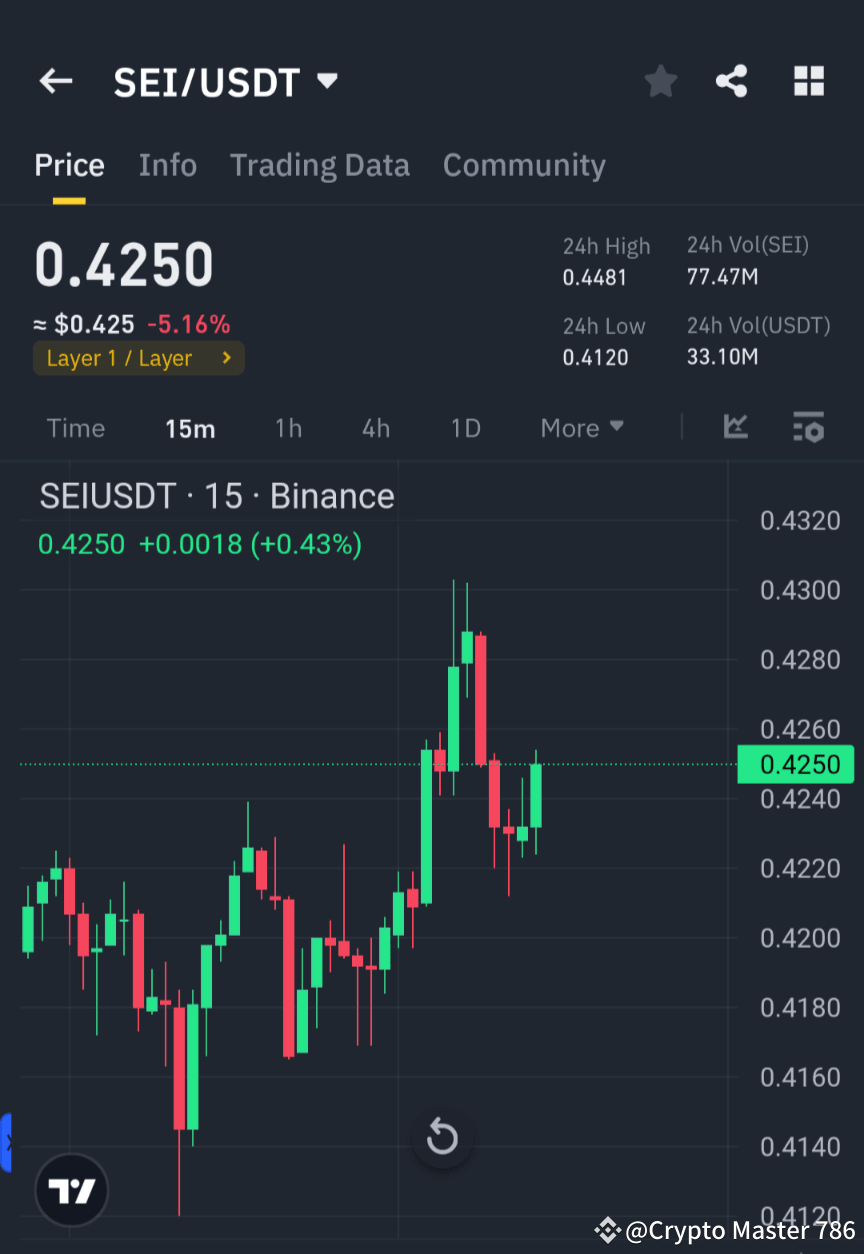Select the Time view option
This screenshot has height=1254, width=864.
[75, 427]
